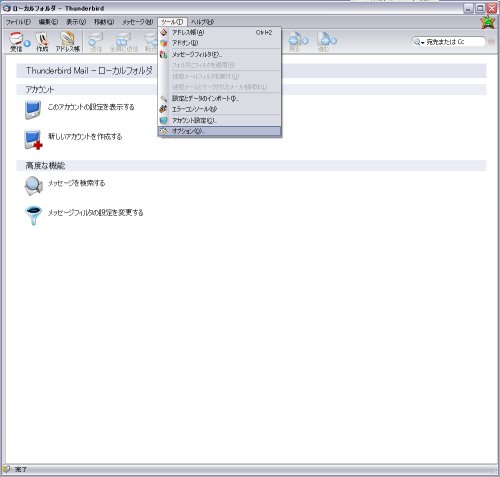Click the status bar icon at bottom left
500x477 pixels.
tap(6, 469)
